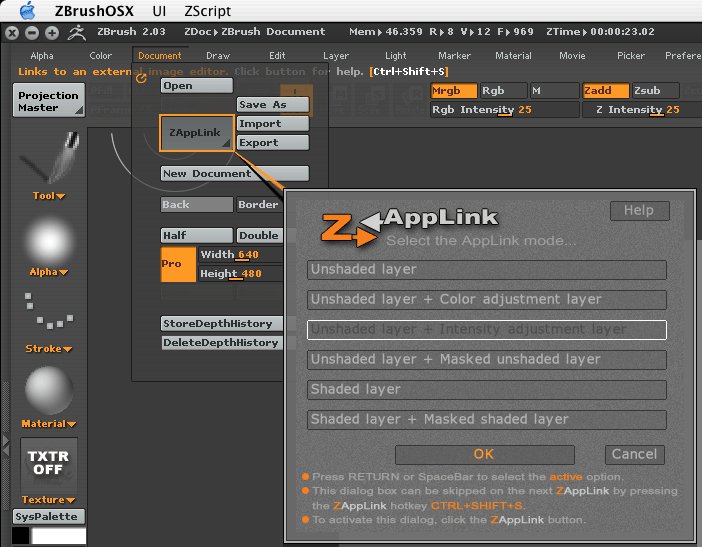The width and height of the screenshot is (702, 547).
Task: Open the Color palette menu
Action: tap(100, 56)
